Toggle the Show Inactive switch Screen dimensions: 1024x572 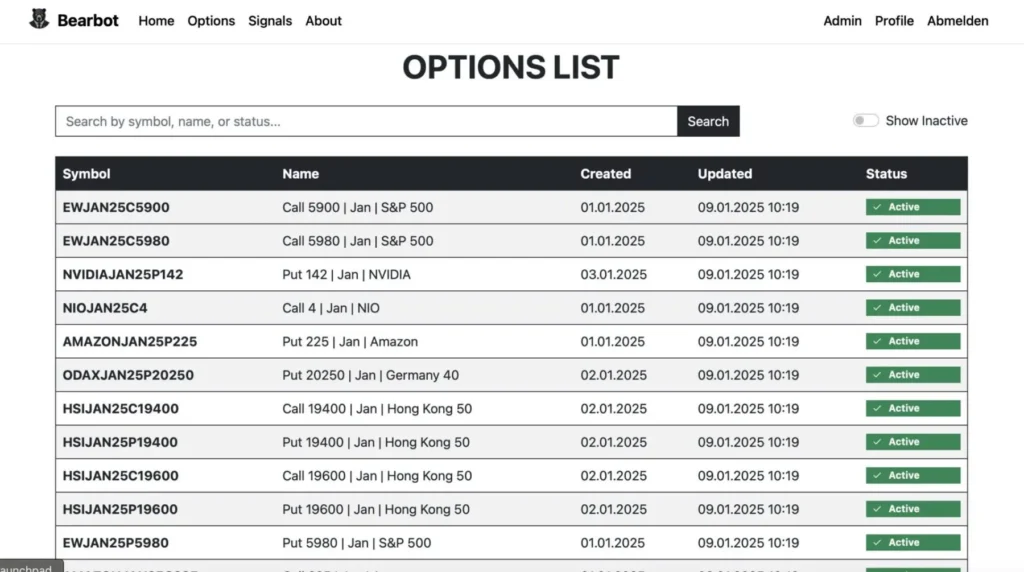865,121
